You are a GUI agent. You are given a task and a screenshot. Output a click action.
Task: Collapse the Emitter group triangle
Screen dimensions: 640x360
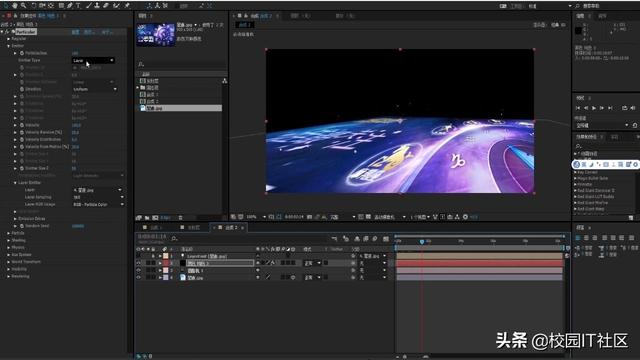(9, 46)
